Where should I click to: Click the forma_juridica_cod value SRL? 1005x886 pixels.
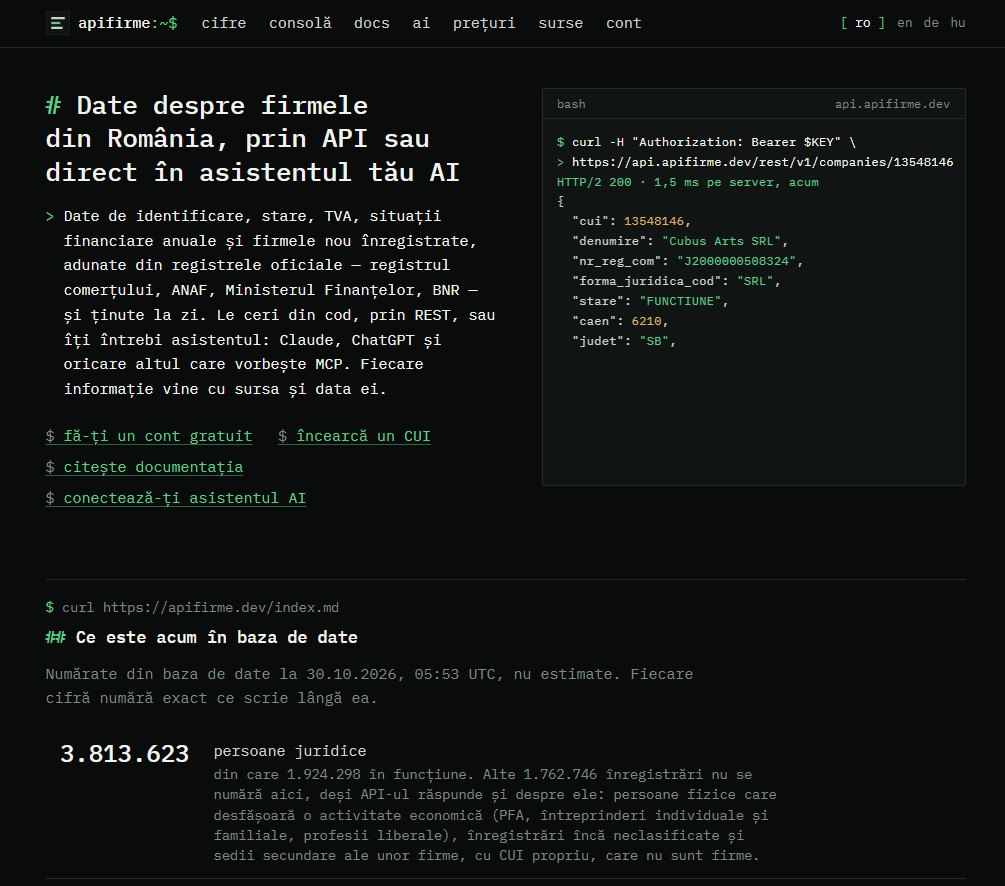(x=755, y=281)
